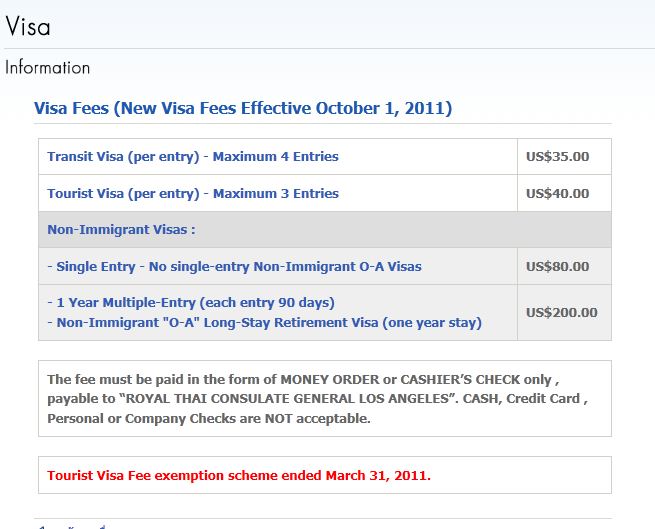Click the partially visible Thai heading at the bottom

pos(72,526)
